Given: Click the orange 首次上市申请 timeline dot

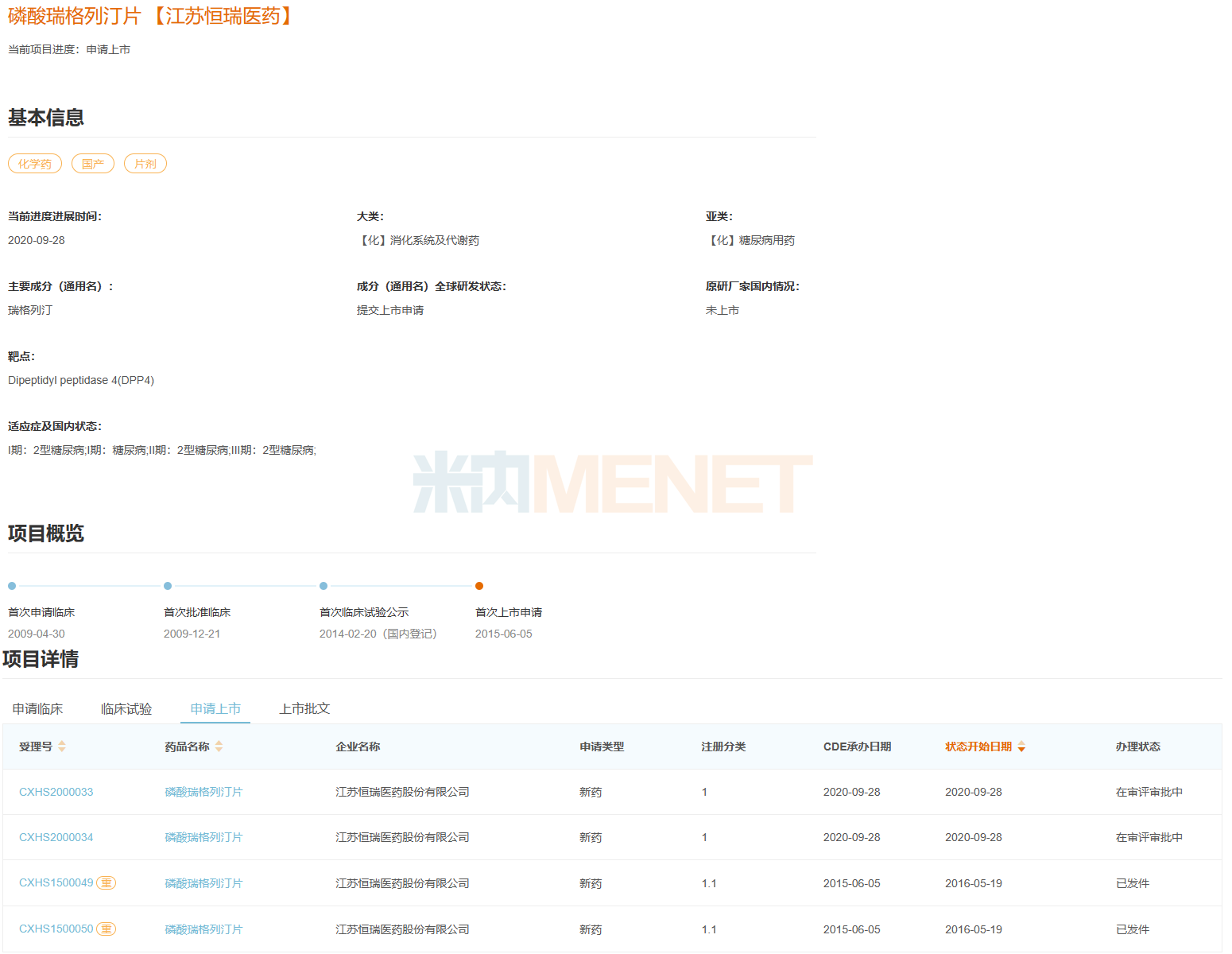Looking at the screenshot, I should [x=479, y=586].
